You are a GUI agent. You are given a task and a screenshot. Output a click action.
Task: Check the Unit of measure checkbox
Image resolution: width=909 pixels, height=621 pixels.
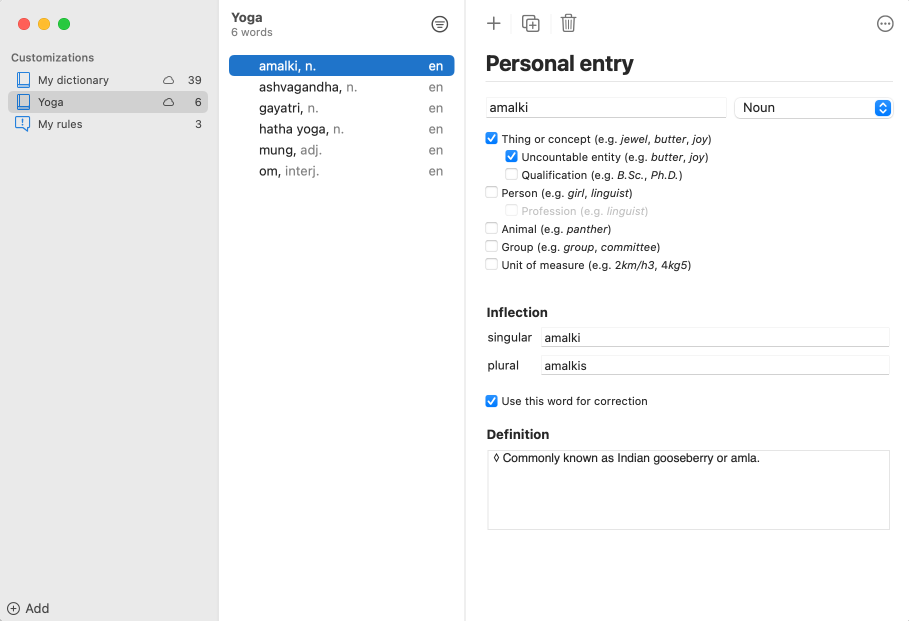click(x=492, y=265)
